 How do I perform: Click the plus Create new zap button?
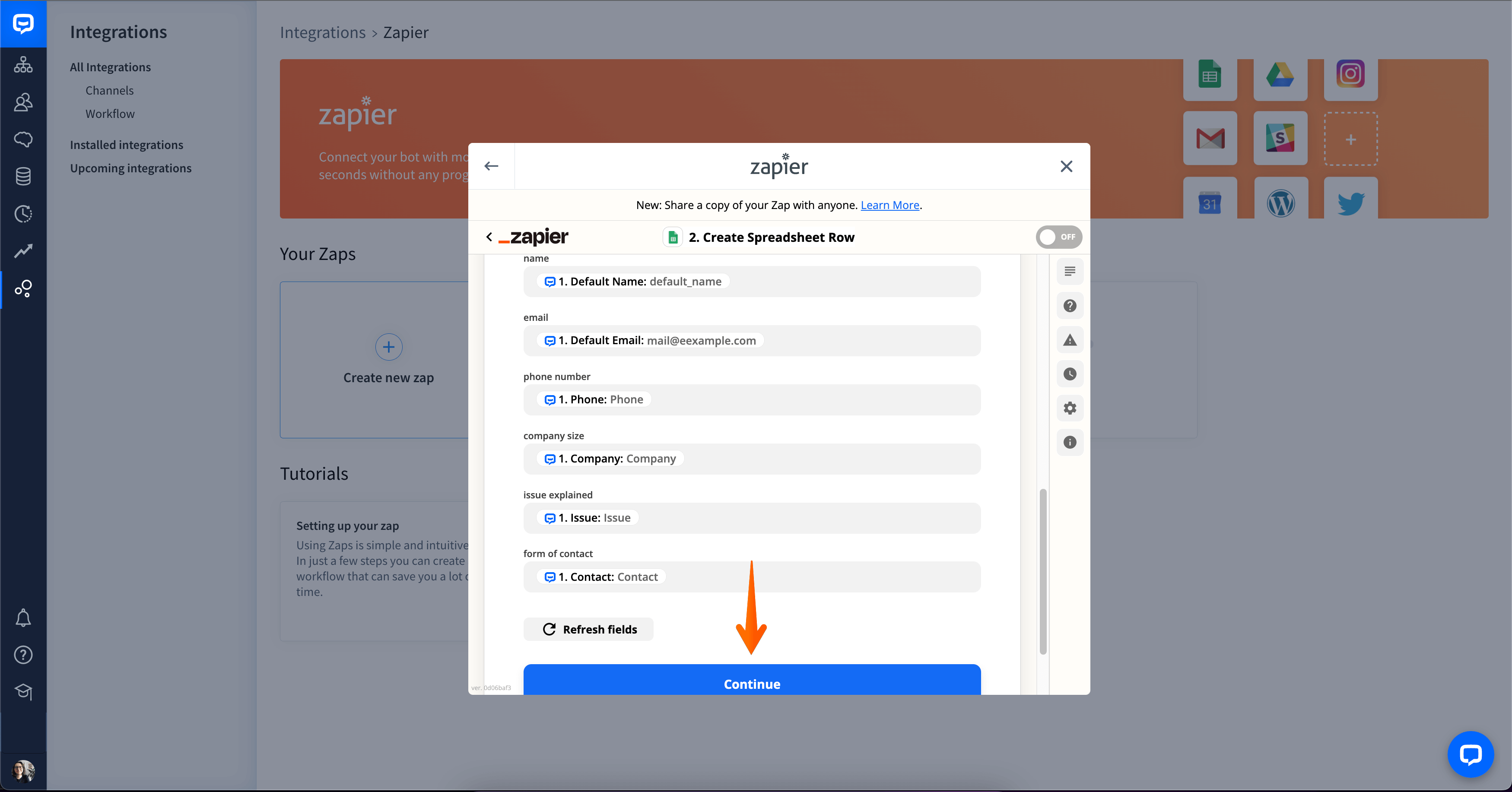[388, 347]
